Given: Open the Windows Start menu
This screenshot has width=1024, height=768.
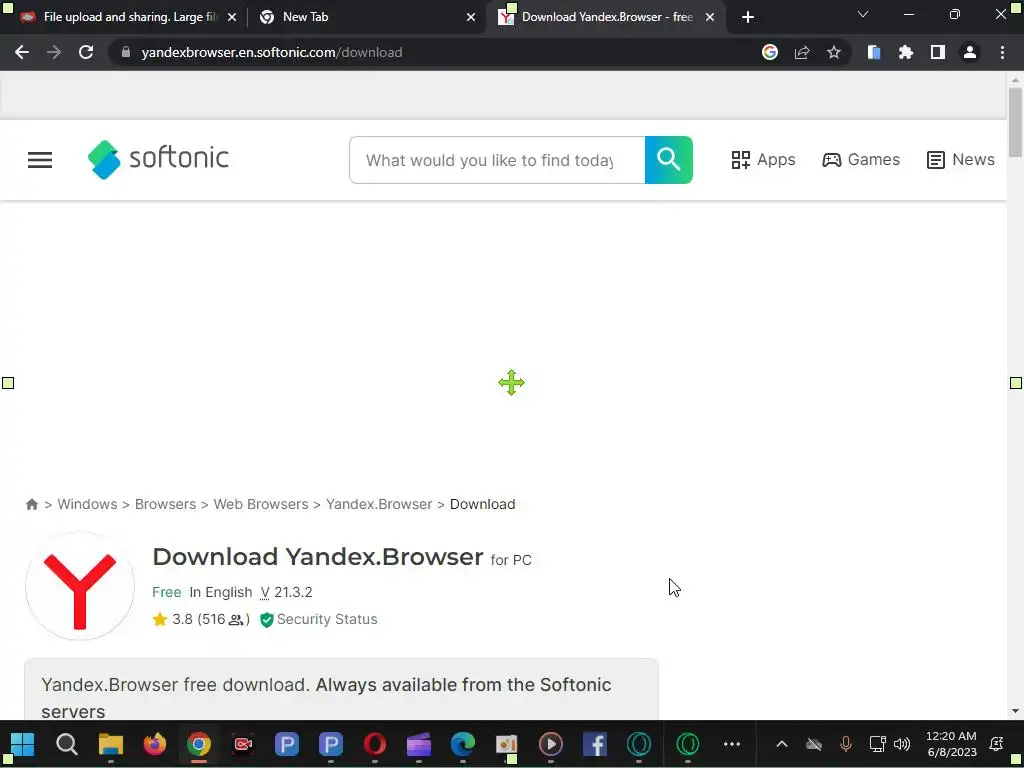Looking at the screenshot, I should coord(22,744).
